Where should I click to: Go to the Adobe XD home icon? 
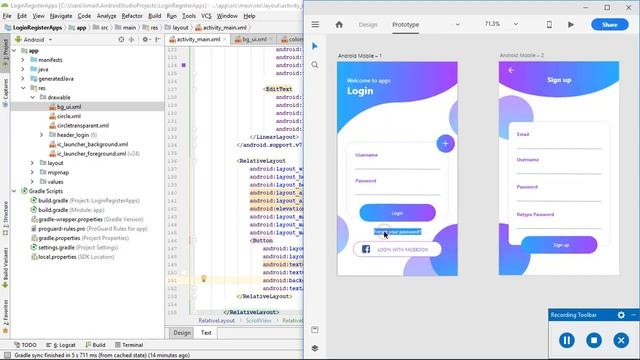click(x=339, y=24)
